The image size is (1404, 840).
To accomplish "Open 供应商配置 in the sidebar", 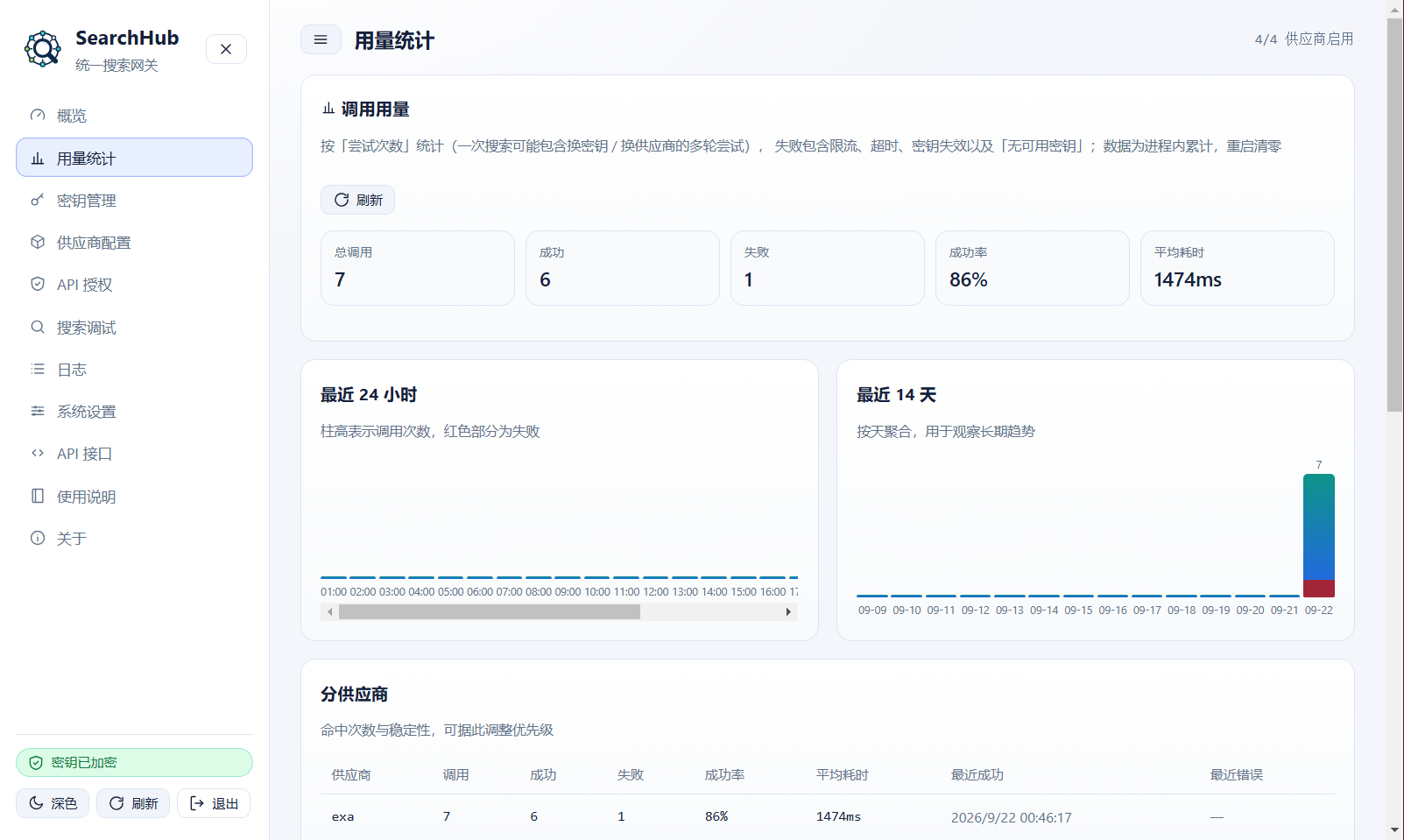I will [134, 243].
